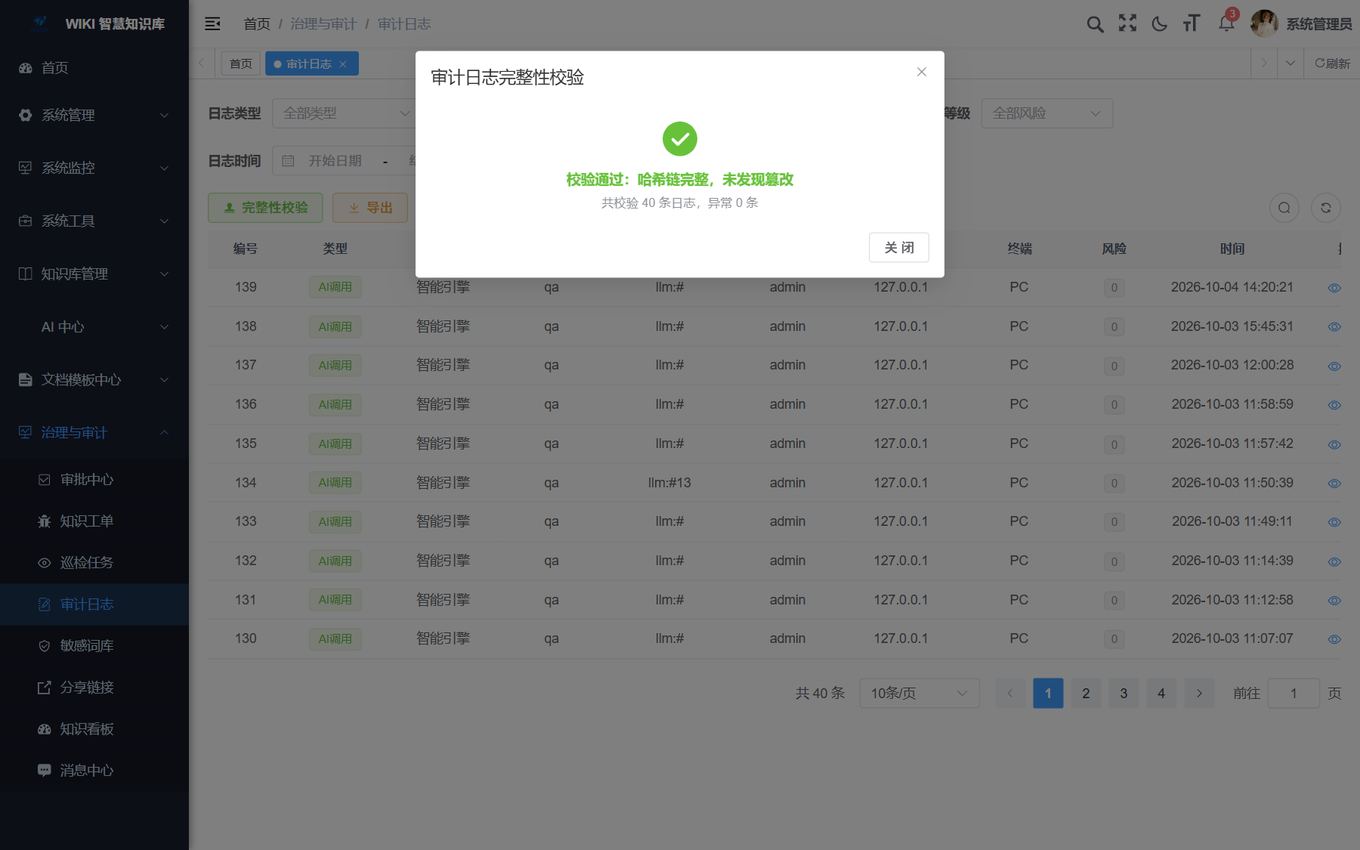Screen dimensions: 1360x850
Task: Open font size settings icon
Action: 1191,24
